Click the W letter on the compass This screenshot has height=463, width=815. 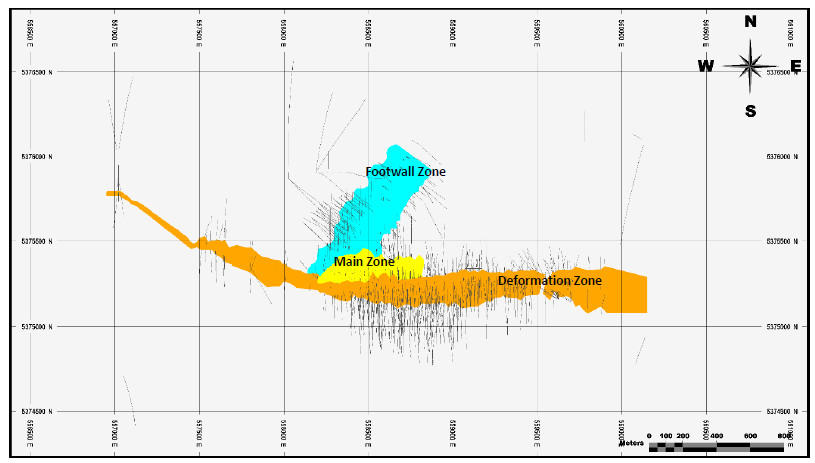(x=706, y=66)
